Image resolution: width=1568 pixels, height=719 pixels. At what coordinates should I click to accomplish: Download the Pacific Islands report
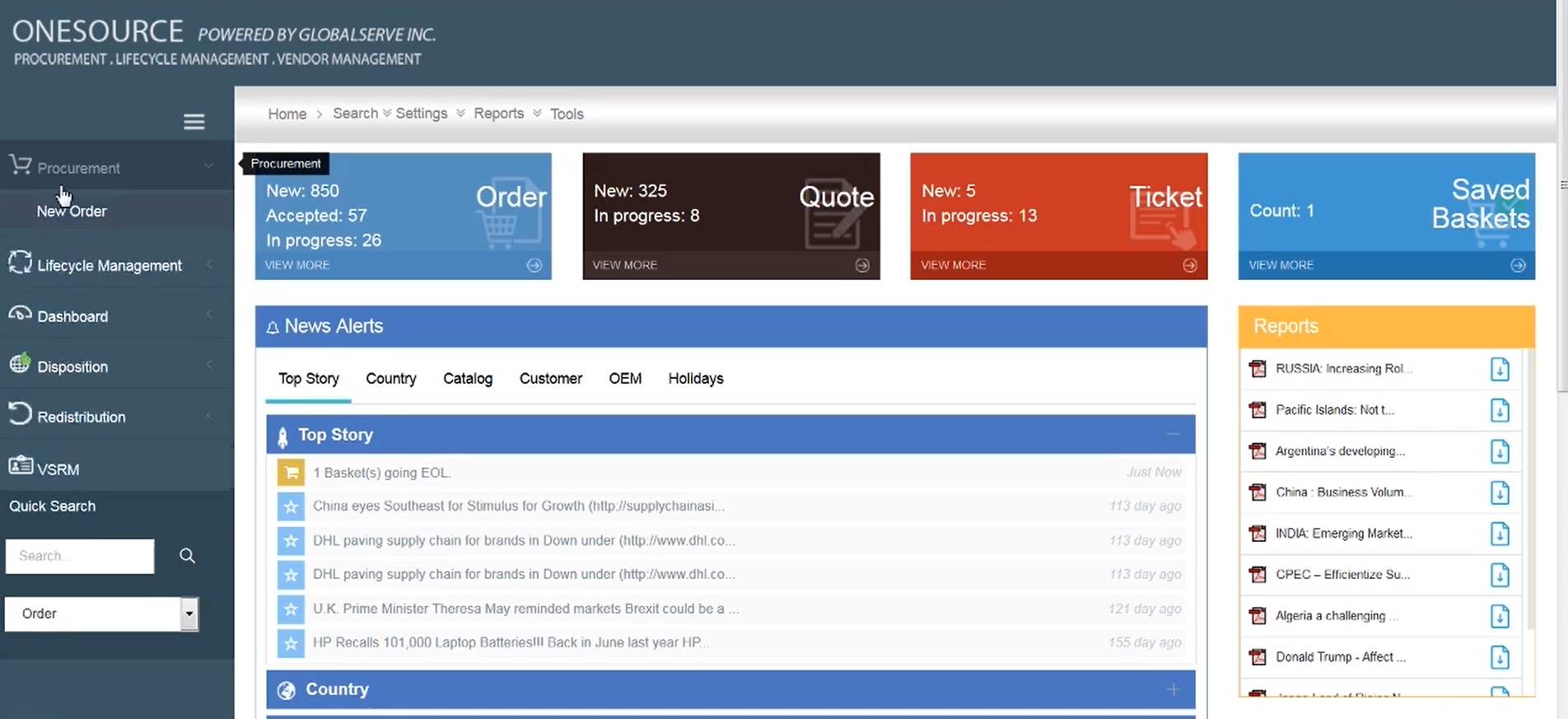coord(1500,410)
